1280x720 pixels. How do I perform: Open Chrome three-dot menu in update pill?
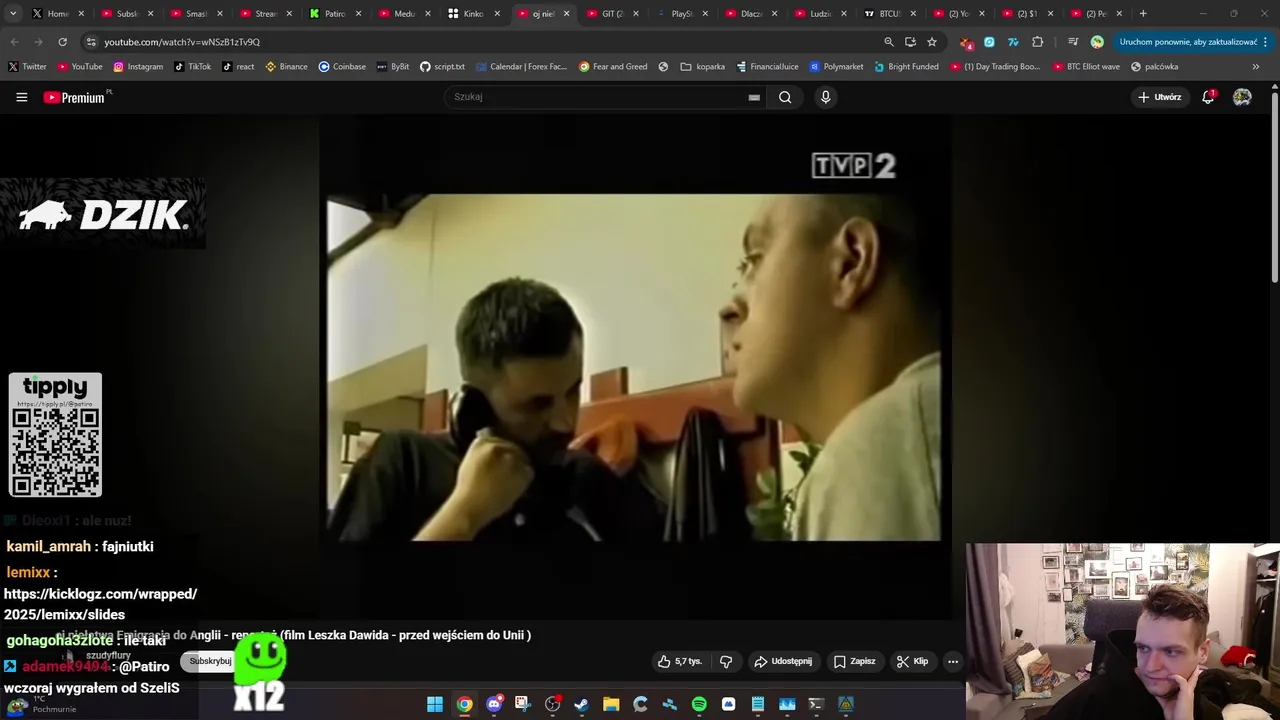(1265, 42)
